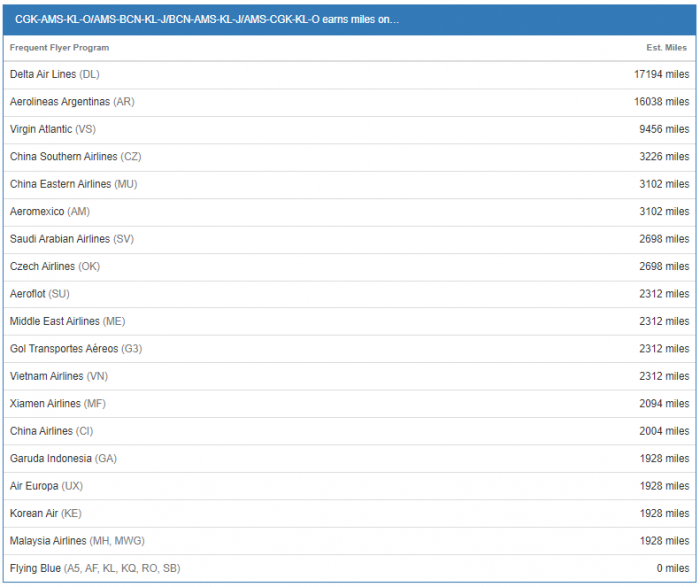The width and height of the screenshot is (700, 587).
Task: Select Gol Transportes Aéreos (G3) row
Action: [x=350, y=349]
